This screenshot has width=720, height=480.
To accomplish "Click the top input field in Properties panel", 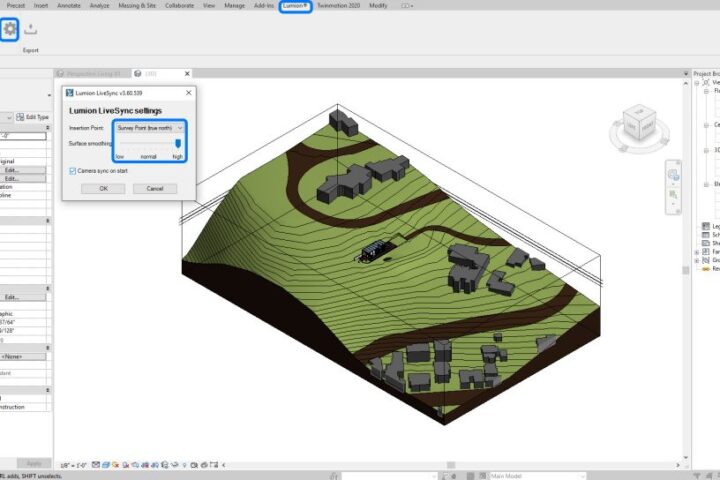I will 23,136.
